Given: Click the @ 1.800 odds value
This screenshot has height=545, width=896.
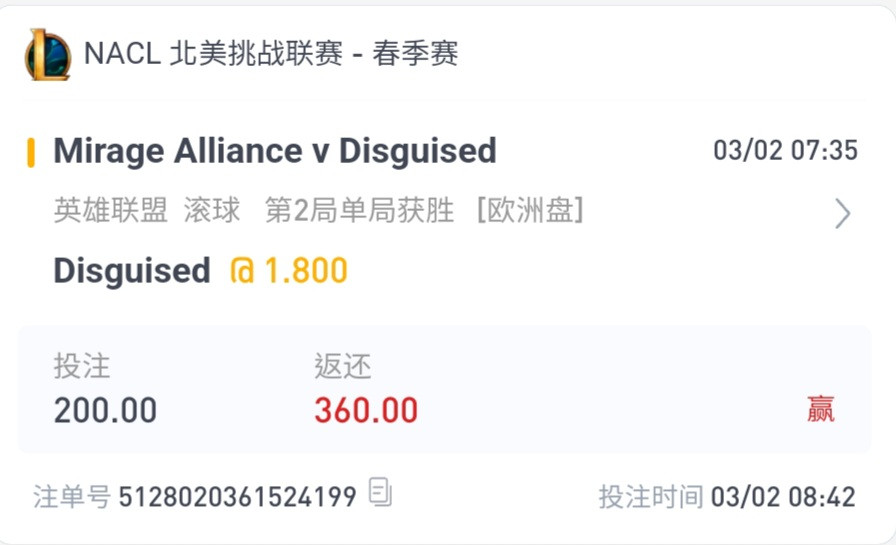Looking at the screenshot, I should (x=289, y=270).
